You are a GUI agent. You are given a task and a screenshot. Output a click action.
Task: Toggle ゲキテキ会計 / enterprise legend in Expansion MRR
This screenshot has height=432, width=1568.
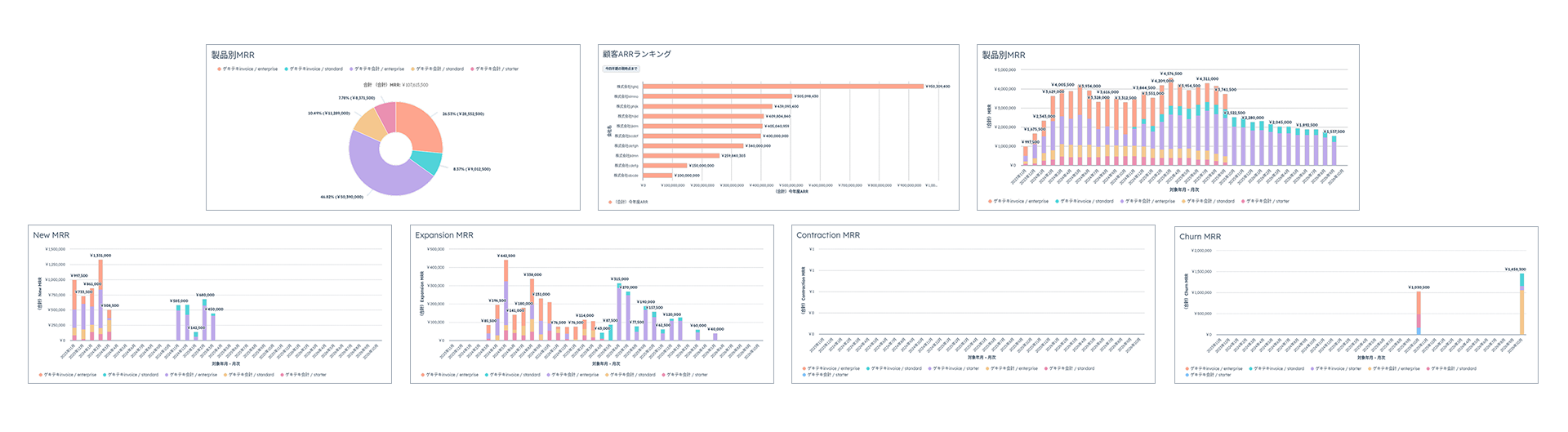tap(573, 375)
